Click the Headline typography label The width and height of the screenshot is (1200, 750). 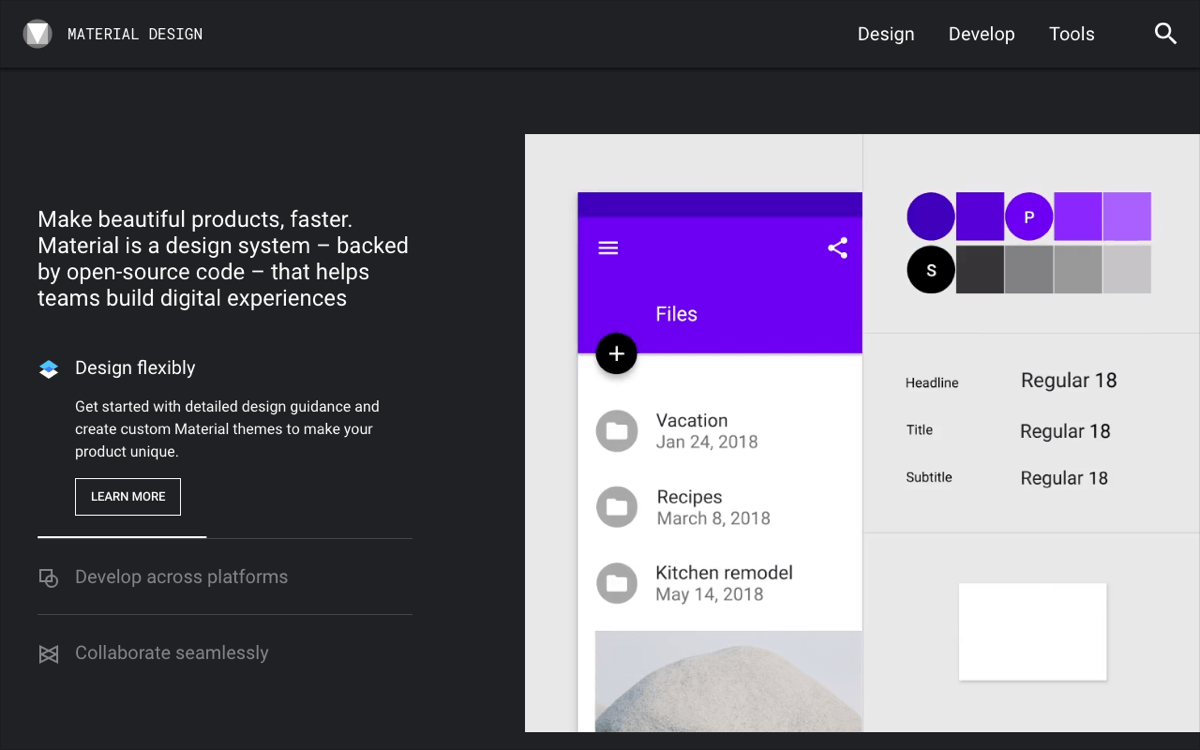click(x=932, y=383)
